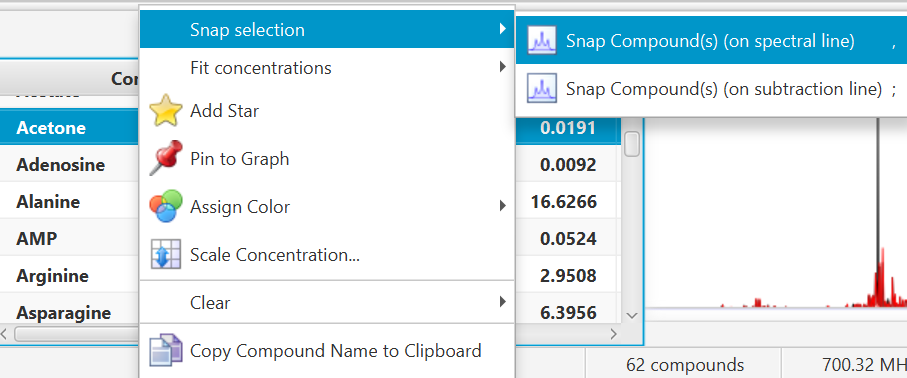Image resolution: width=907 pixels, height=378 pixels.
Task: Click the Copy Compound Name clipboard icon
Action: pos(165,350)
